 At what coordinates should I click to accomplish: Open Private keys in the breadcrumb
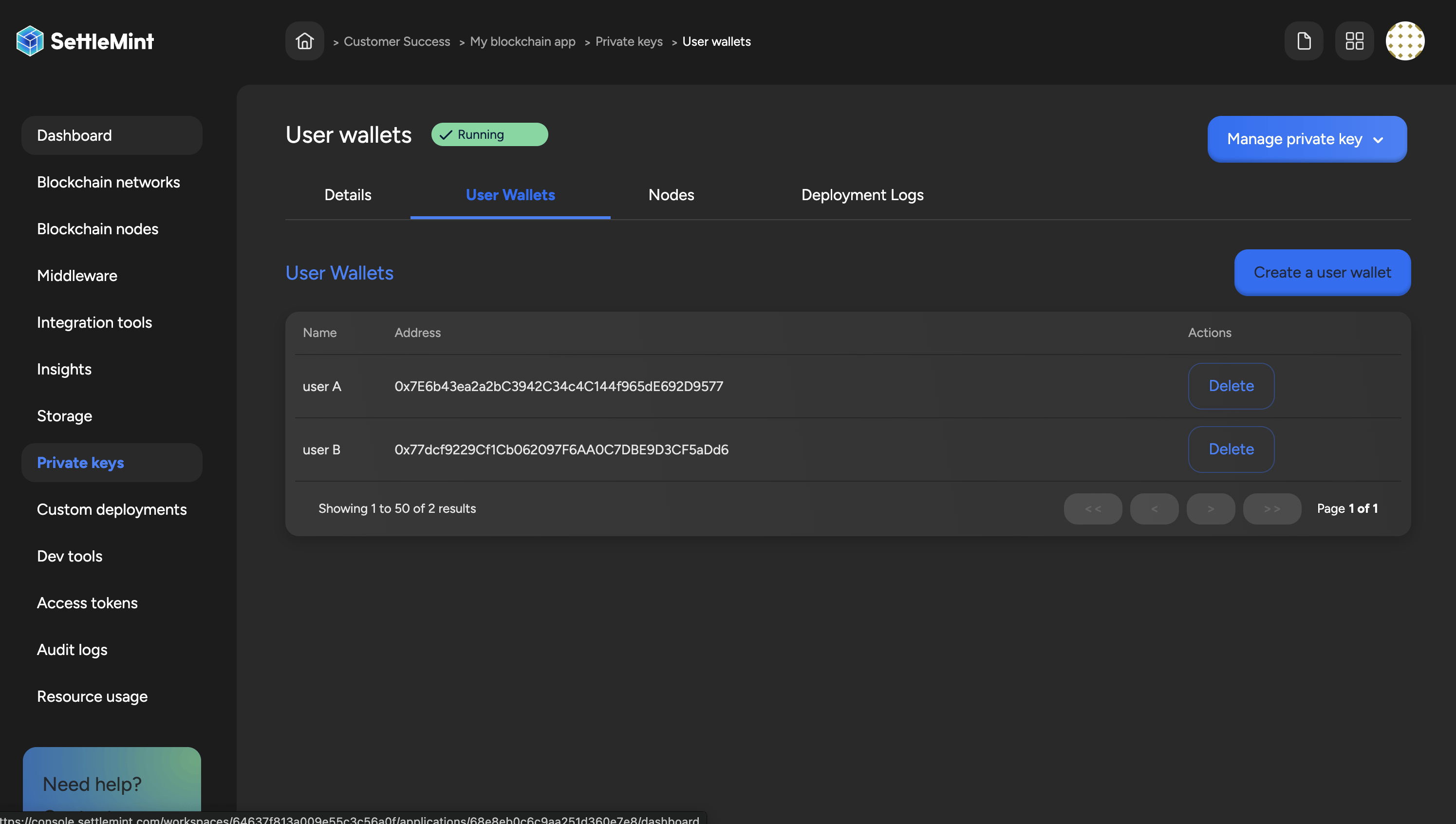629,41
